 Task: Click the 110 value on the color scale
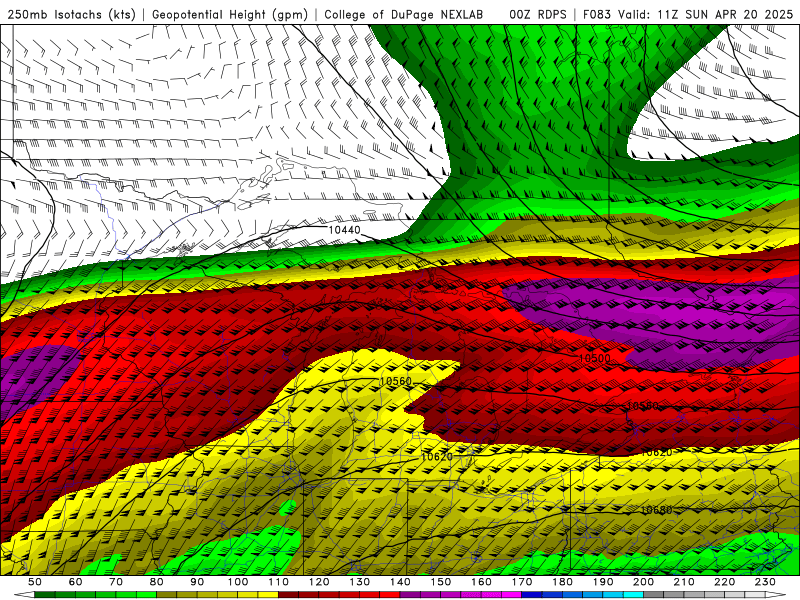point(278,582)
